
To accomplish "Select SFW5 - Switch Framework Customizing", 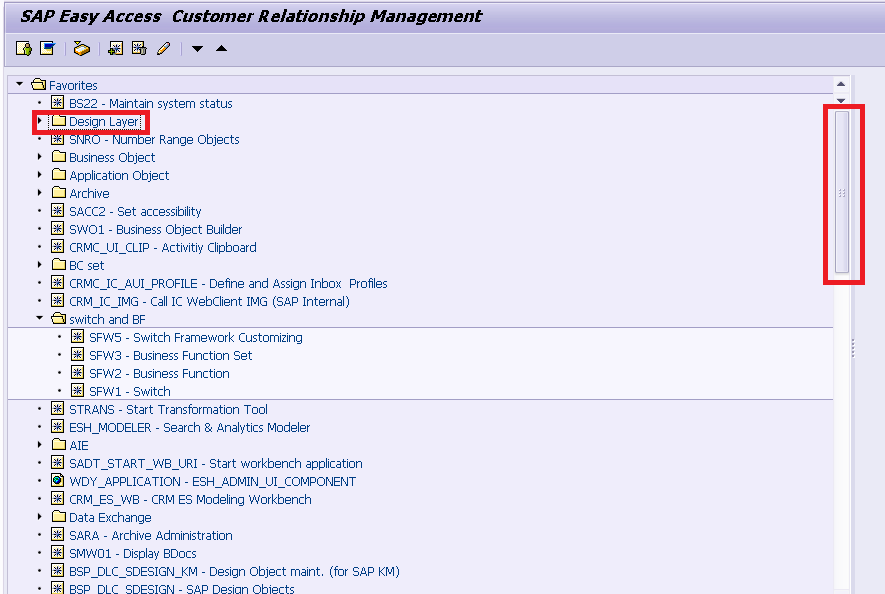I will [x=195, y=338].
